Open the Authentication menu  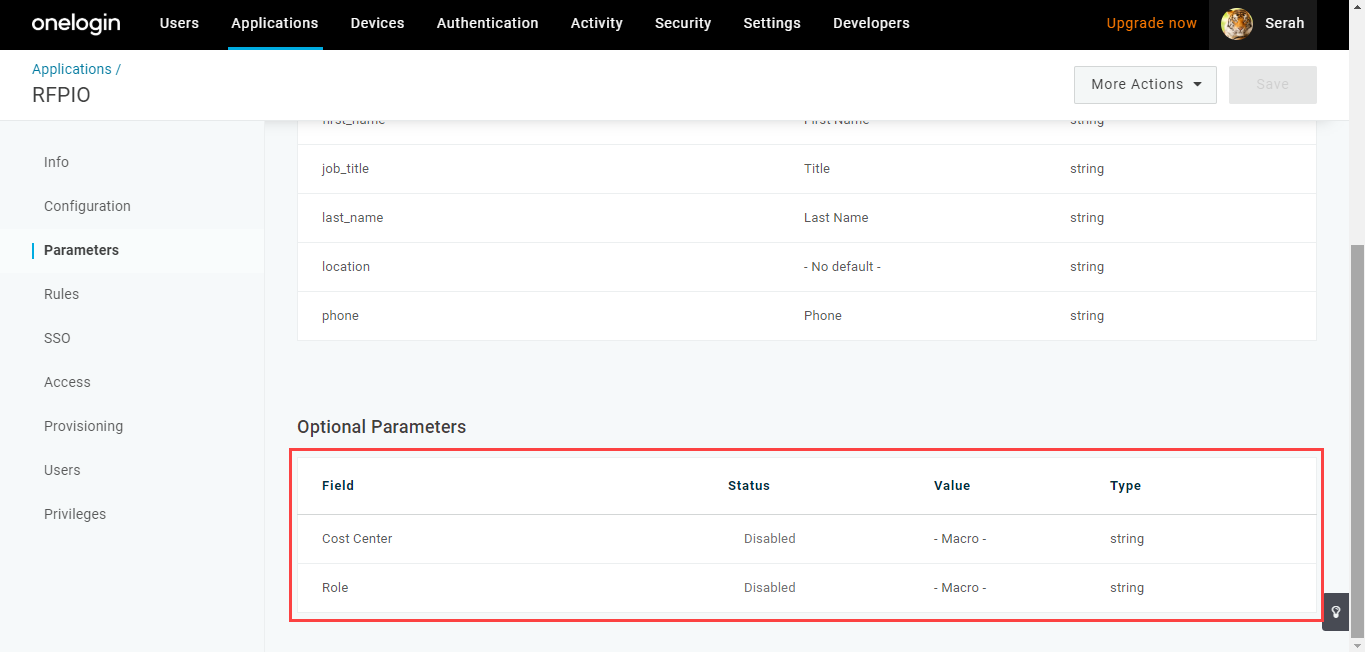[488, 23]
